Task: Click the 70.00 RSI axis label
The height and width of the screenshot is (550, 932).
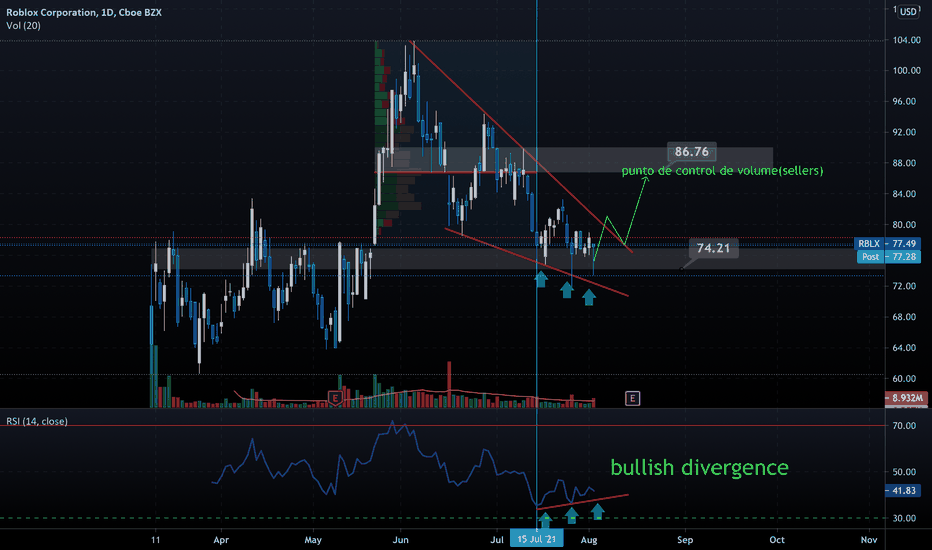Action: 903,426
